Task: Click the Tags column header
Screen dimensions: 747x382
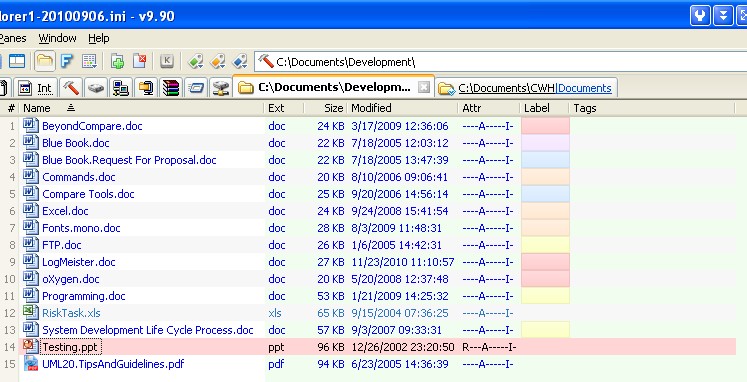Action: (653, 108)
